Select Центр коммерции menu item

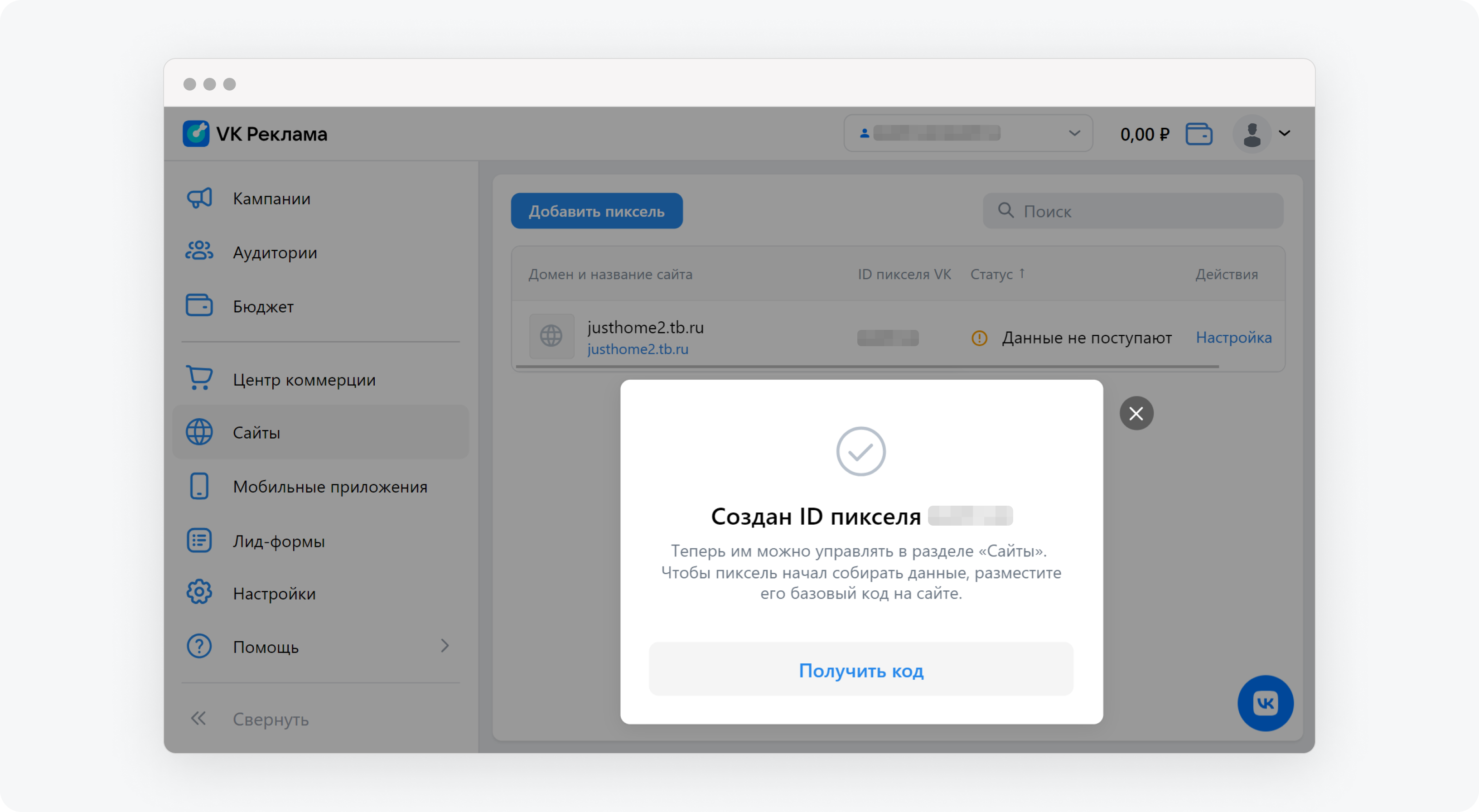[x=320, y=379]
